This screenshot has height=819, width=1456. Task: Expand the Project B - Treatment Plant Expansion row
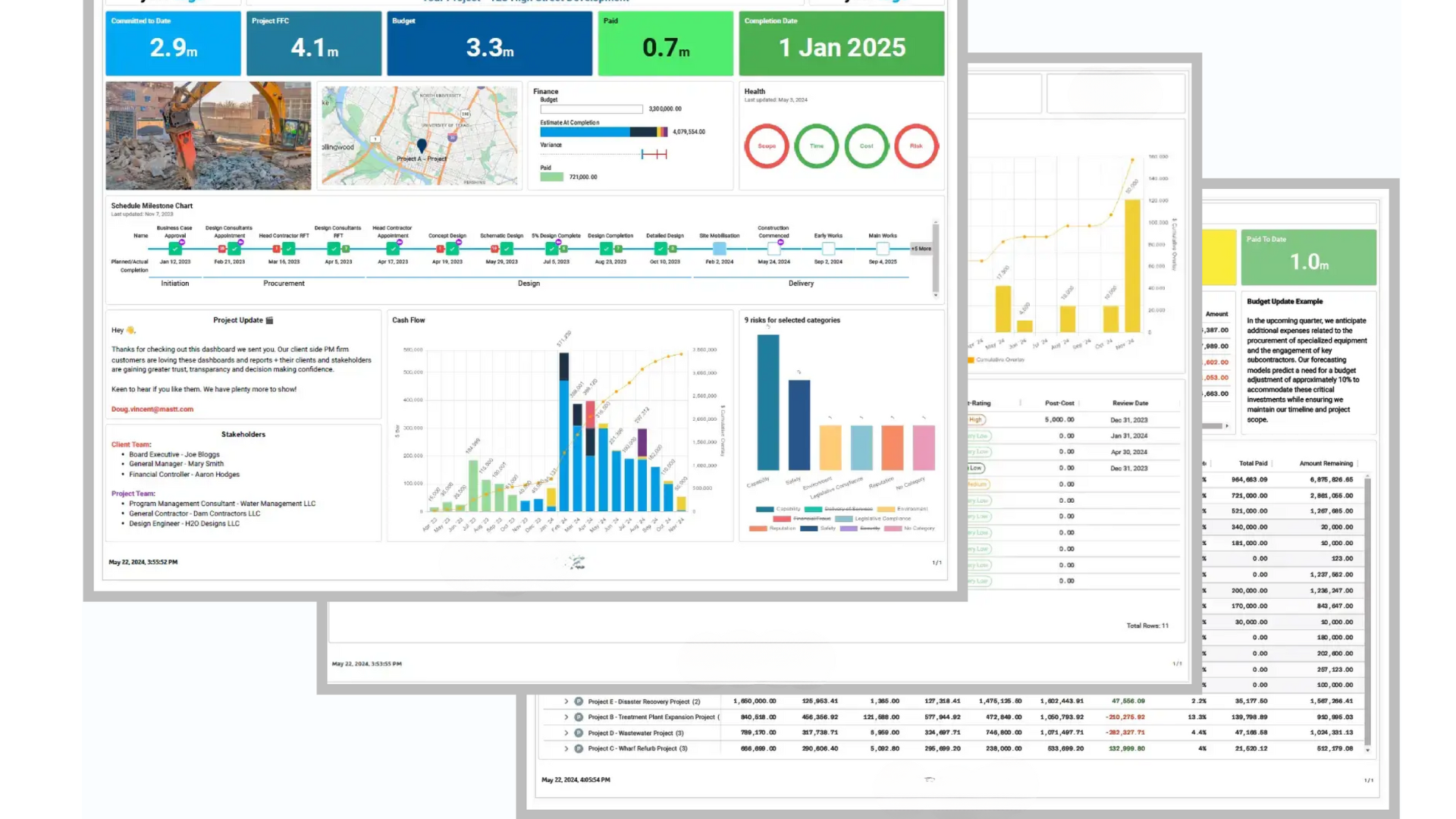pos(566,717)
